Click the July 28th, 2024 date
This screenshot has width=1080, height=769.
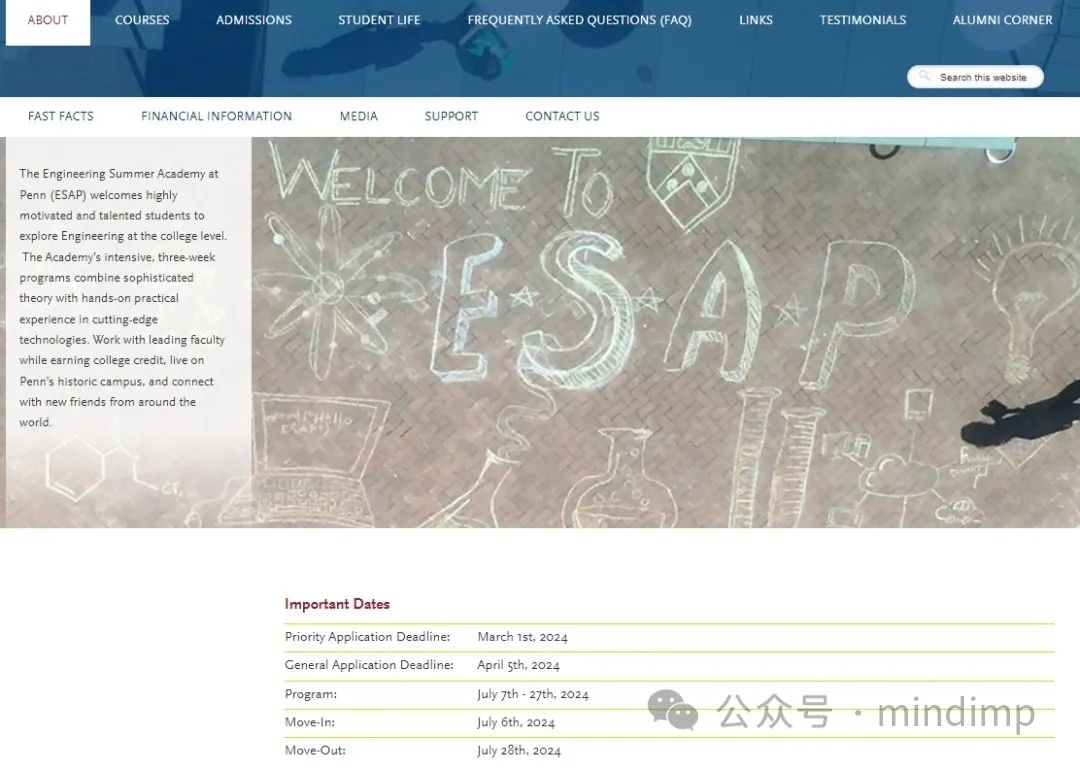click(519, 750)
